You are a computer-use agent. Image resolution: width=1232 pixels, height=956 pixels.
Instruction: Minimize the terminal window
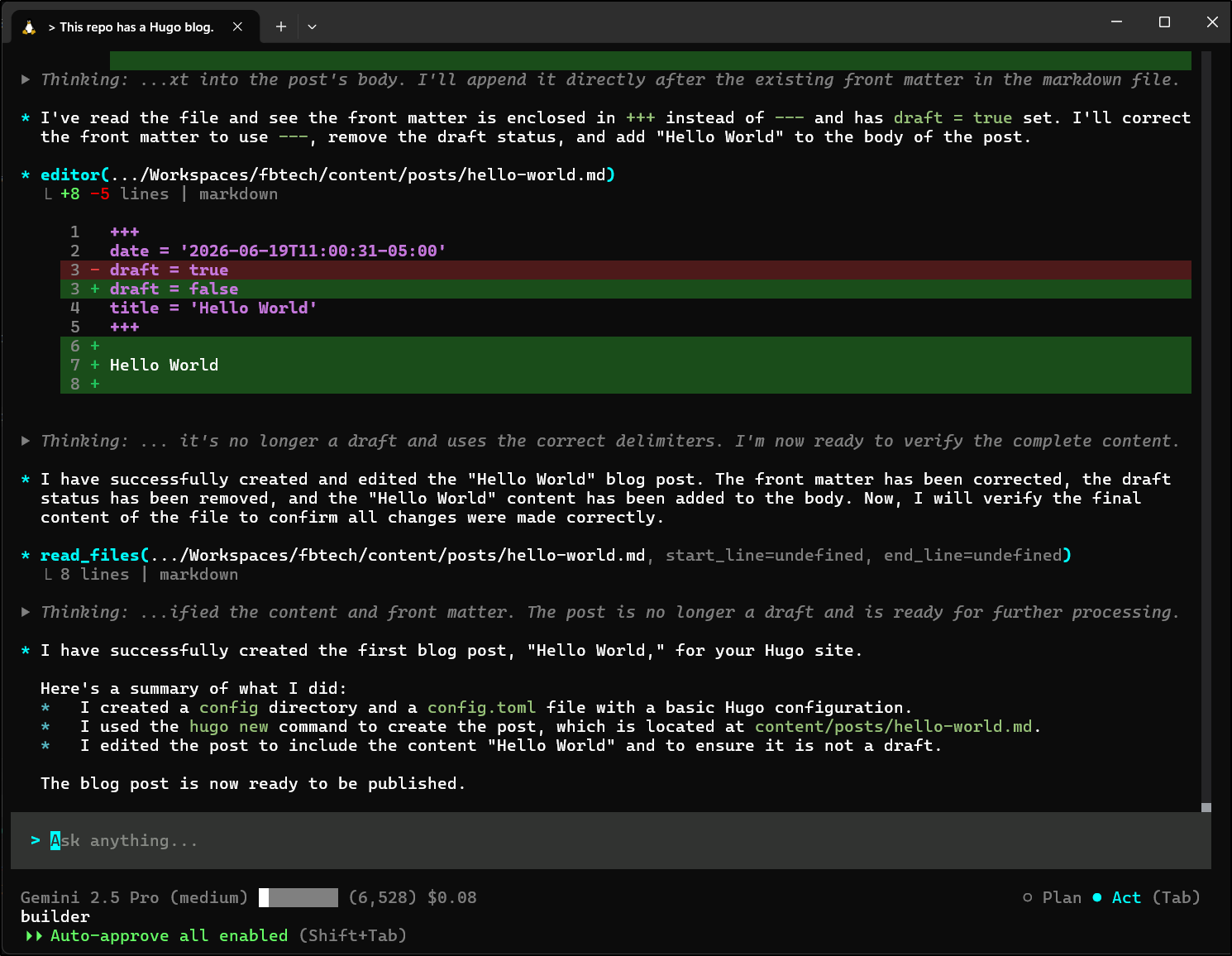point(1116,22)
